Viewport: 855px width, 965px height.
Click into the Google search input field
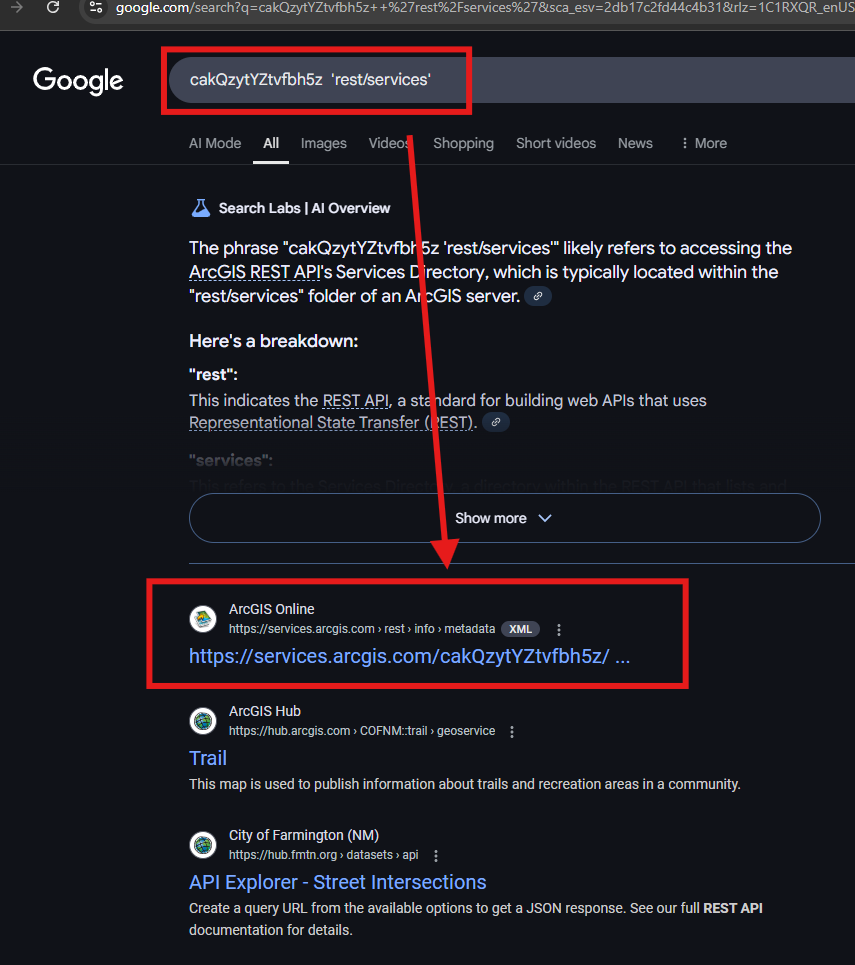pos(511,80)
